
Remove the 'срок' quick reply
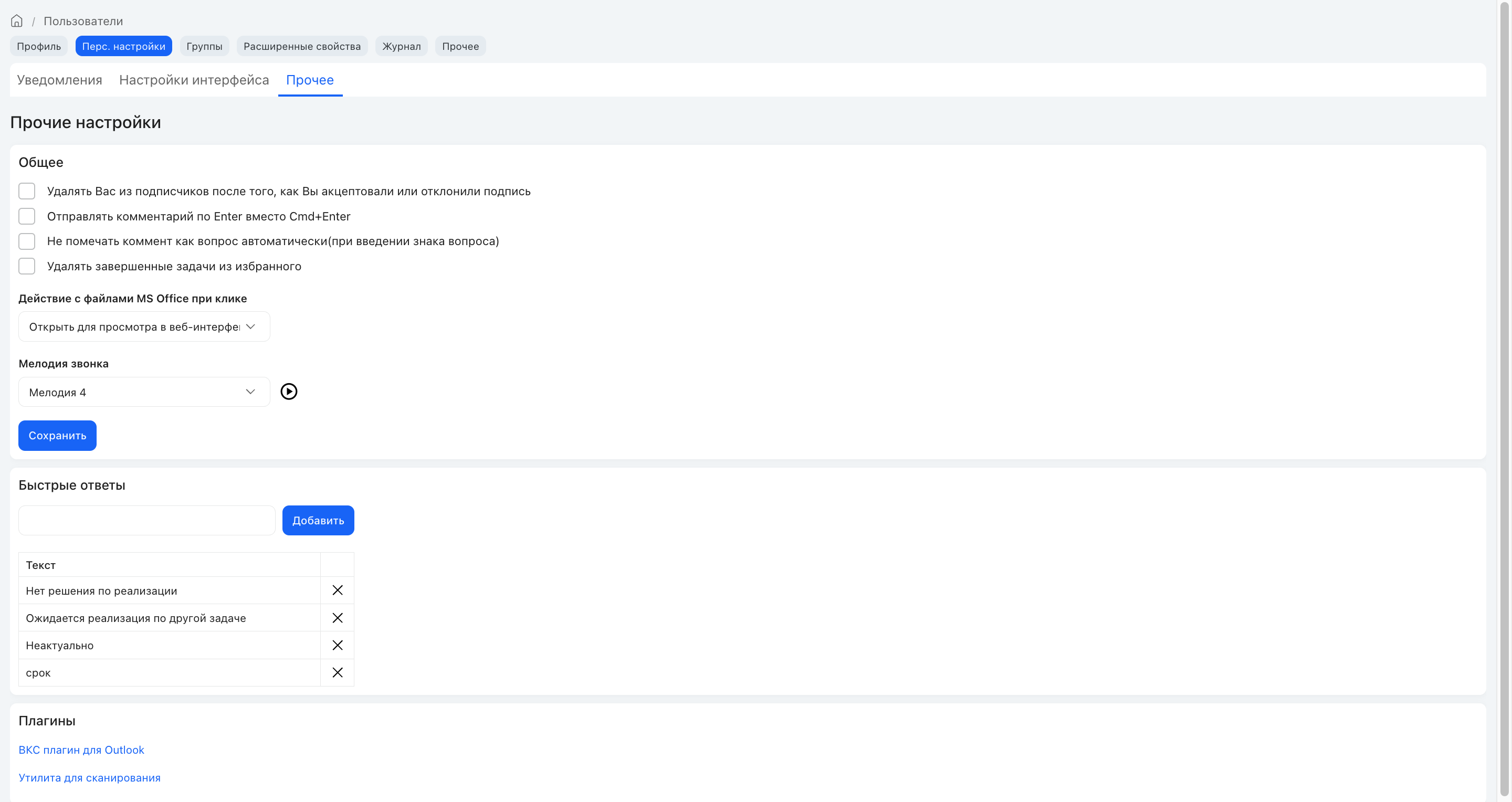(x=338, y=672)
